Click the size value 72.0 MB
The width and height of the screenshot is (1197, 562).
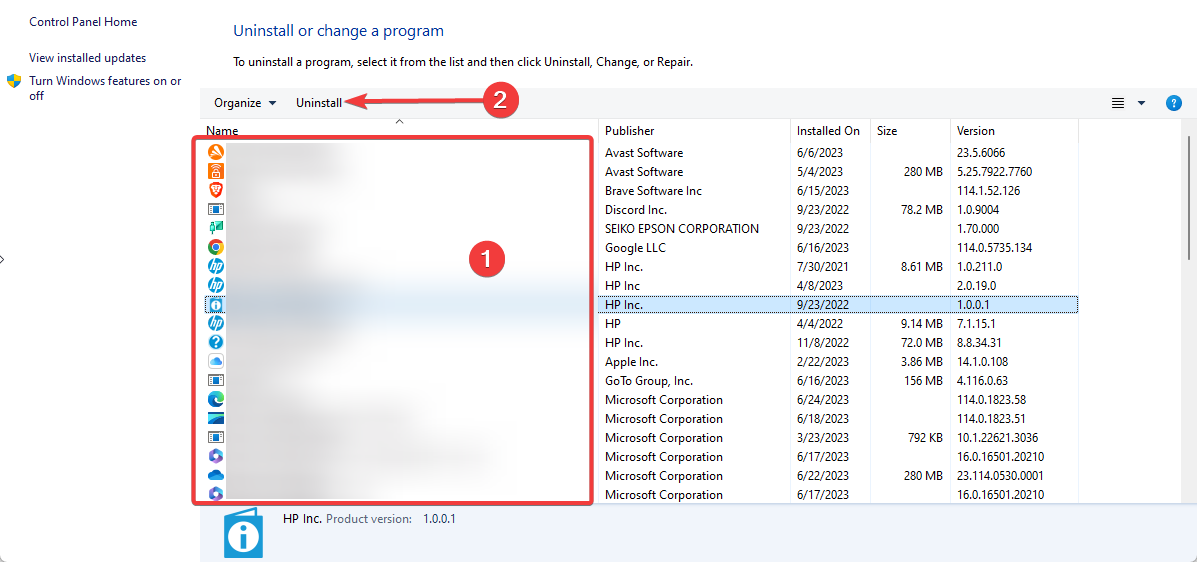tap(922, 342)
